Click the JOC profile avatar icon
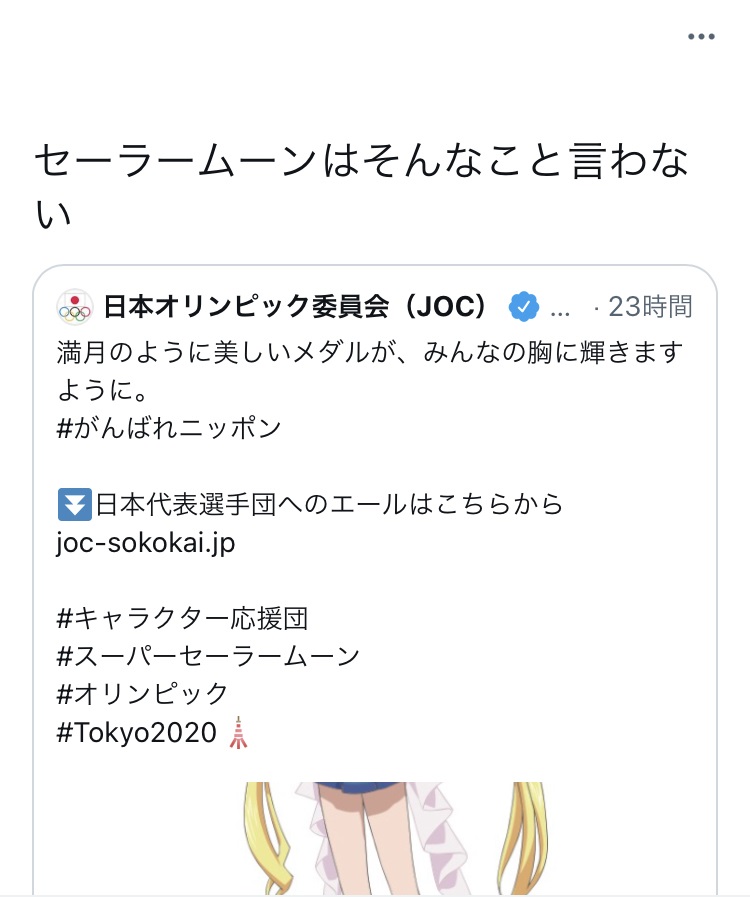This screenshot has width=750, height=897. 75,307
